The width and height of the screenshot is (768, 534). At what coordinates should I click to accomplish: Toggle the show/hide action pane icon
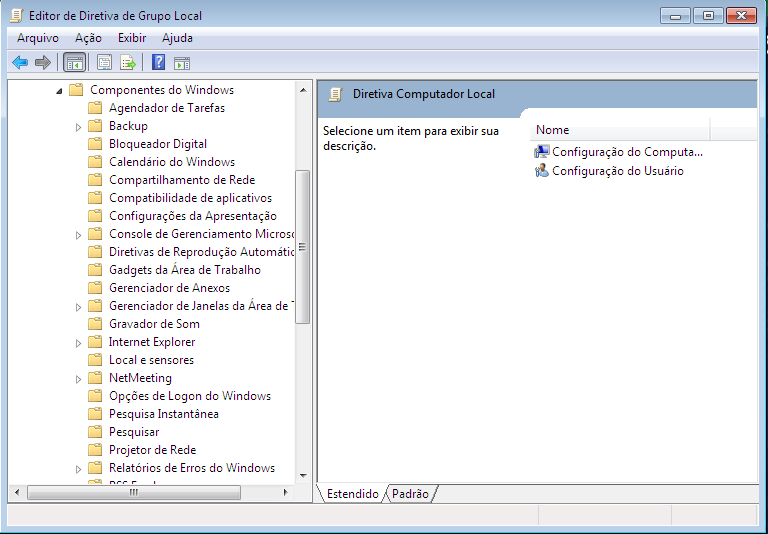(182, 63)
